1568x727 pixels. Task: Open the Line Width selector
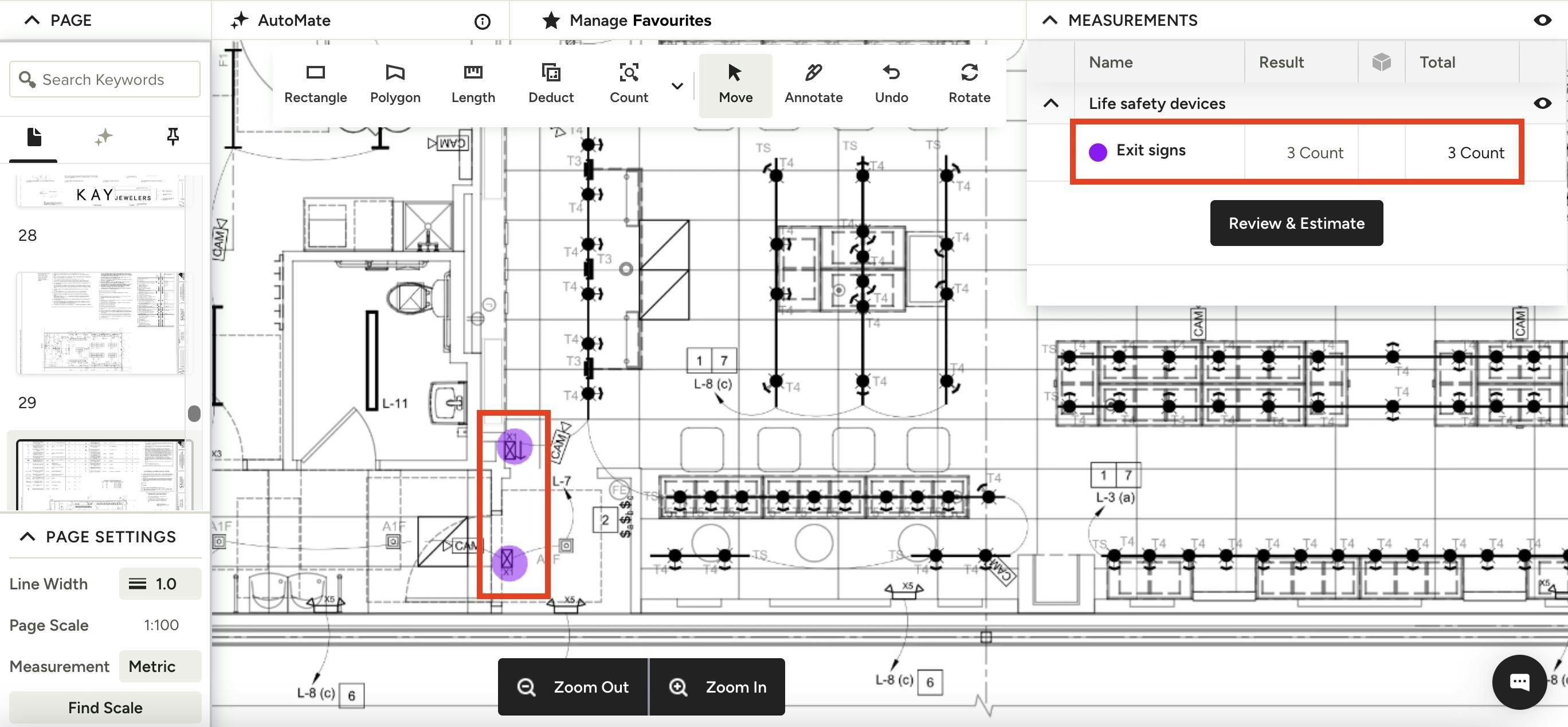pyautogui.click(x=159, y=584)
